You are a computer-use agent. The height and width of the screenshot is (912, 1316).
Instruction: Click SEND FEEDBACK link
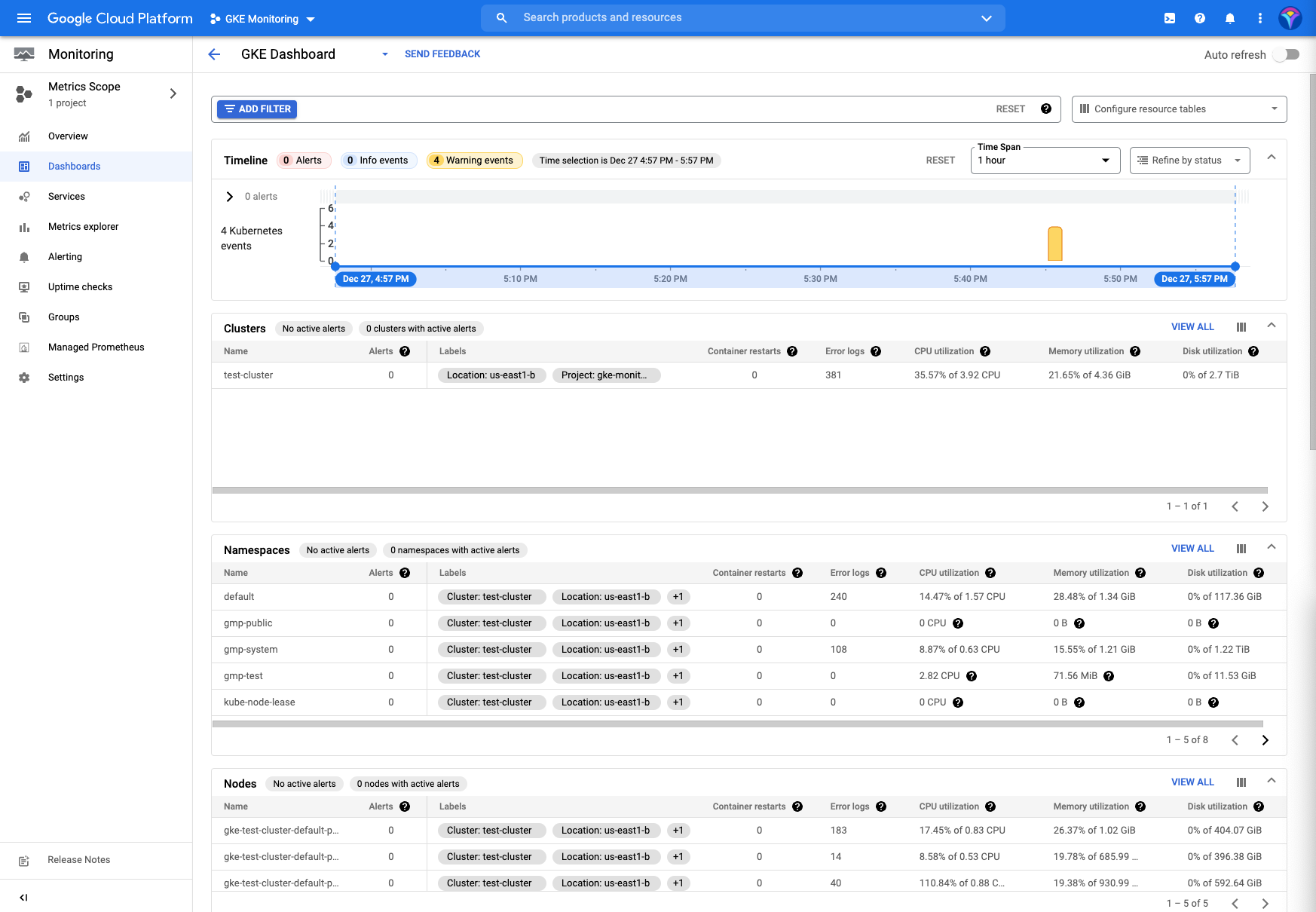442,54
